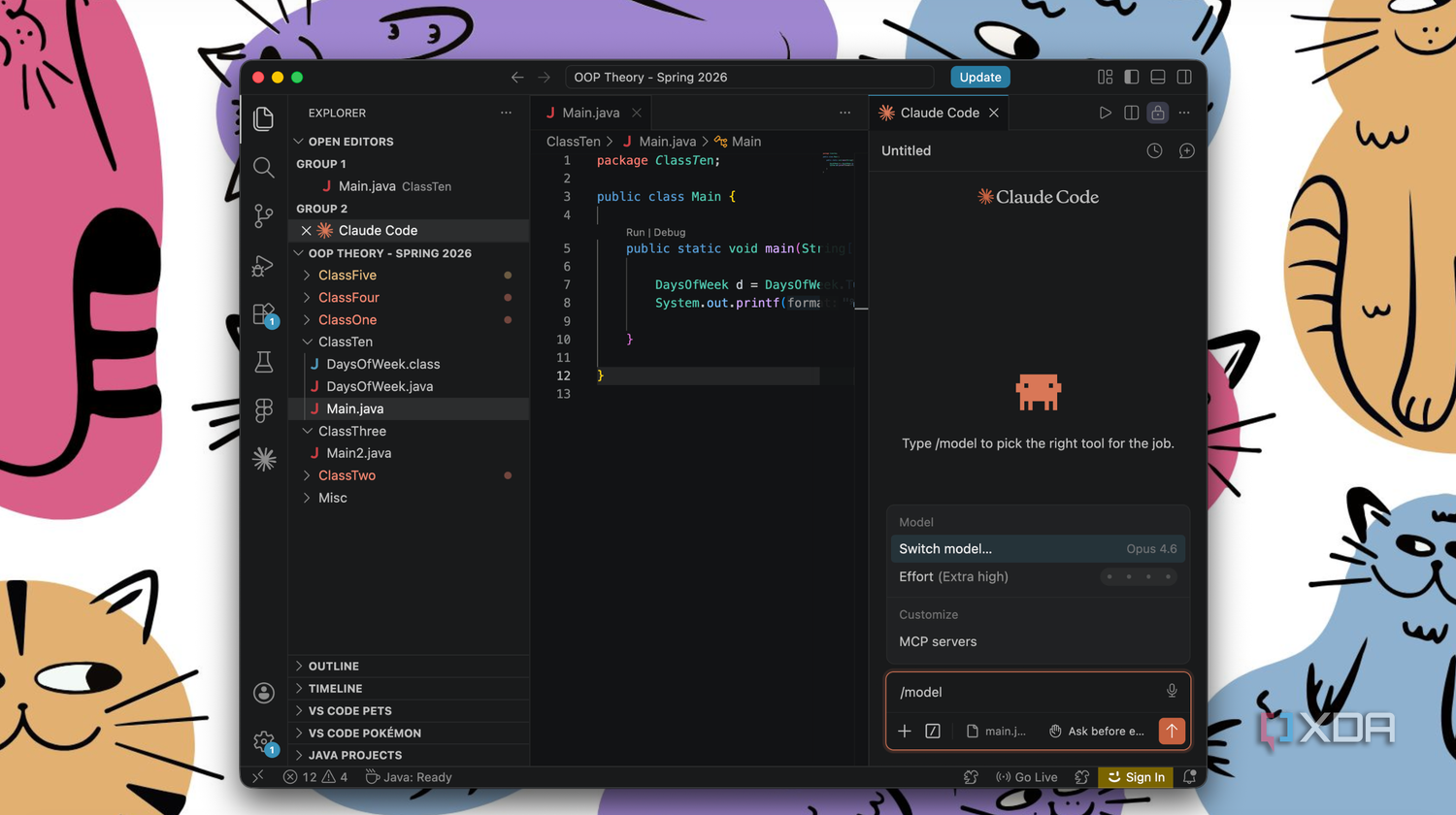Toggle the bottom panel layout icon
The image size is (1456, 815).
(x=1158, y=77)
